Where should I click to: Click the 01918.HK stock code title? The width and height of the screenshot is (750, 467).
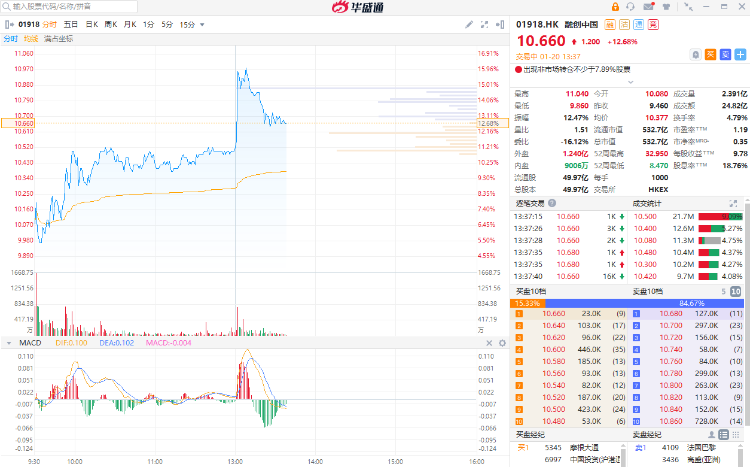[x=537, y=24]
